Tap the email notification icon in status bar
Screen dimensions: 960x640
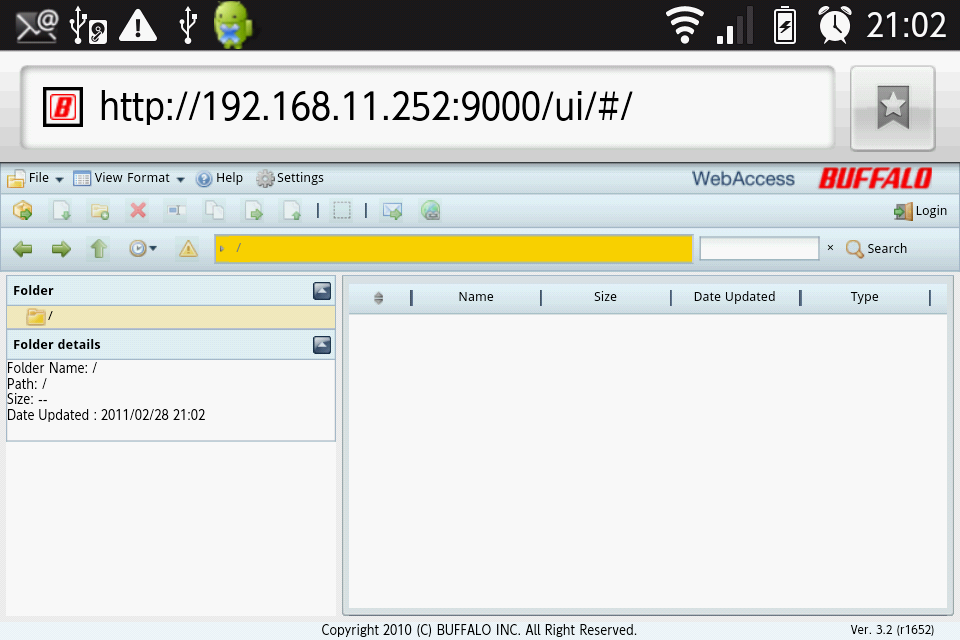click(x=36, y=26)
